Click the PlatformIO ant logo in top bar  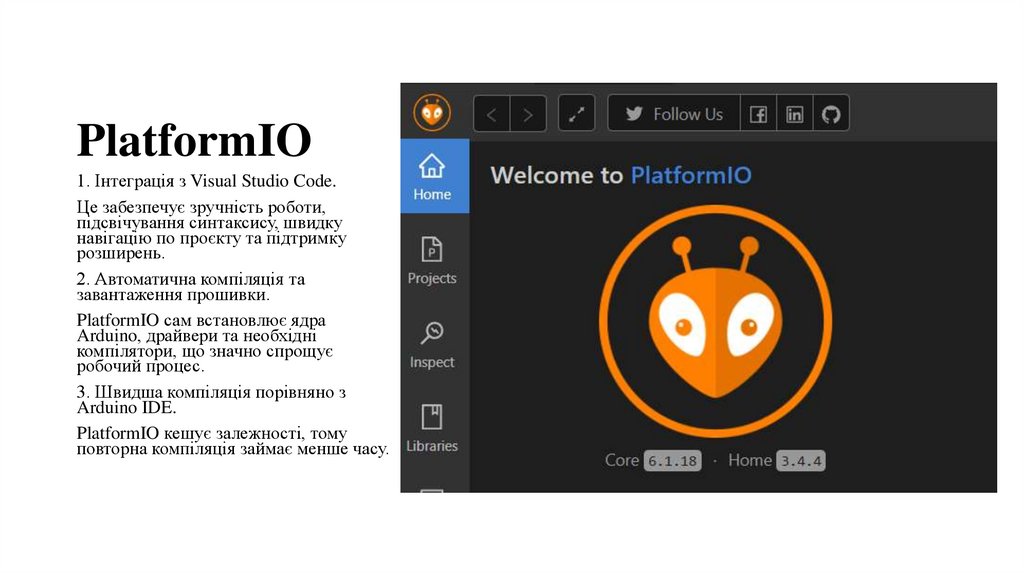pos(432,113)
